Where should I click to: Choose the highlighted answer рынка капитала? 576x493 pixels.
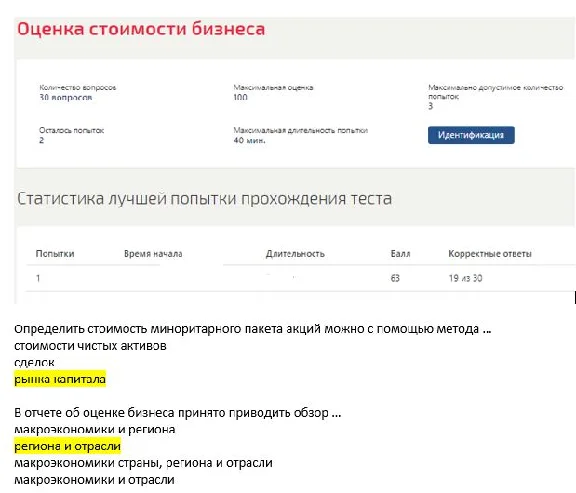click(x=60, y=379)
